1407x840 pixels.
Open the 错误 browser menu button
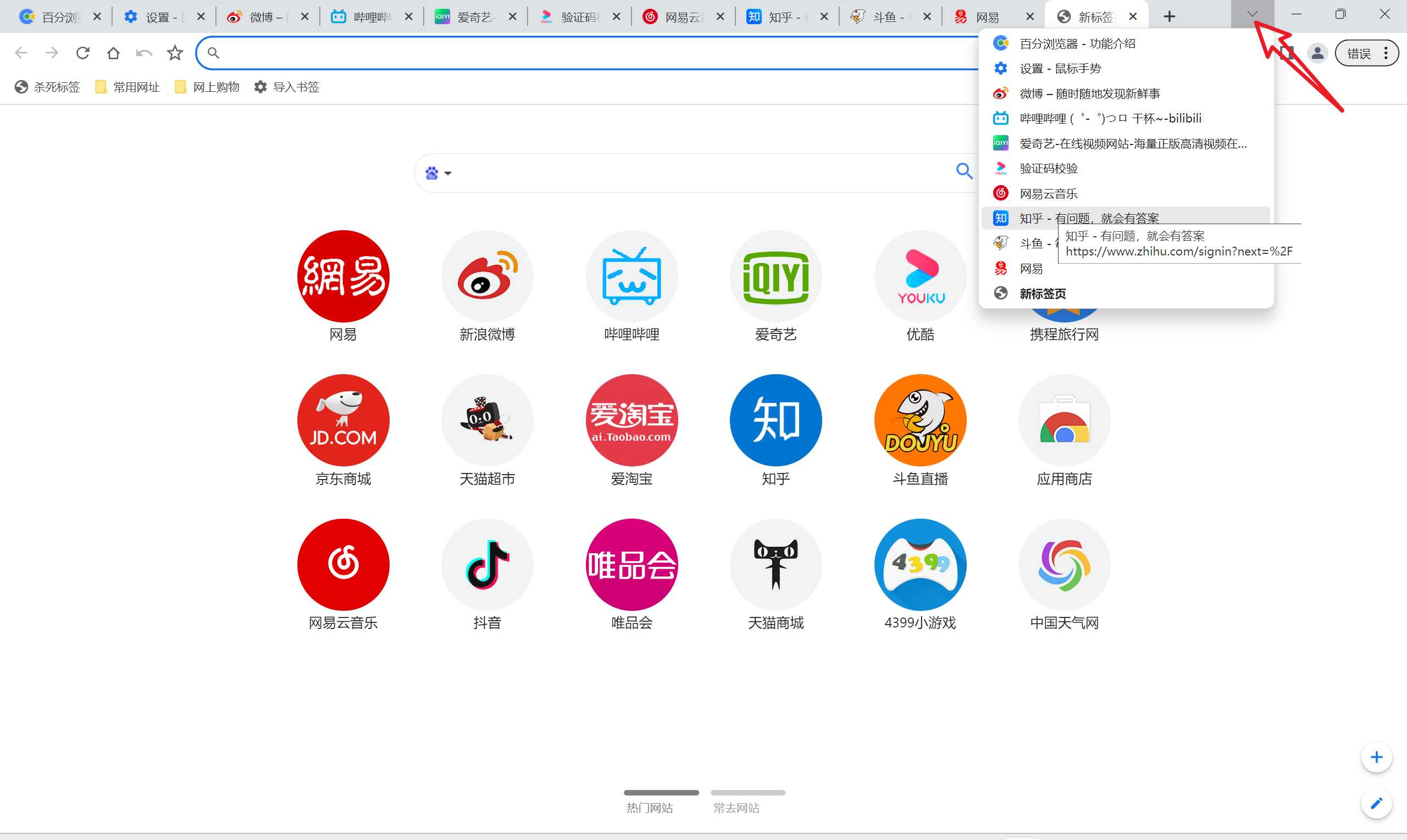[1367, 53]
